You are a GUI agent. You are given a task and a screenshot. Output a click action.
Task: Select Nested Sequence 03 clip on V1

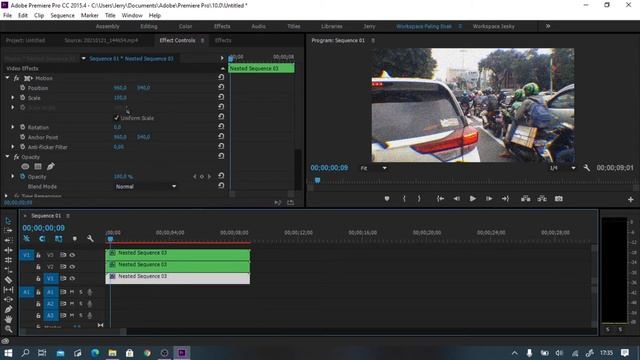coord(178,278)
